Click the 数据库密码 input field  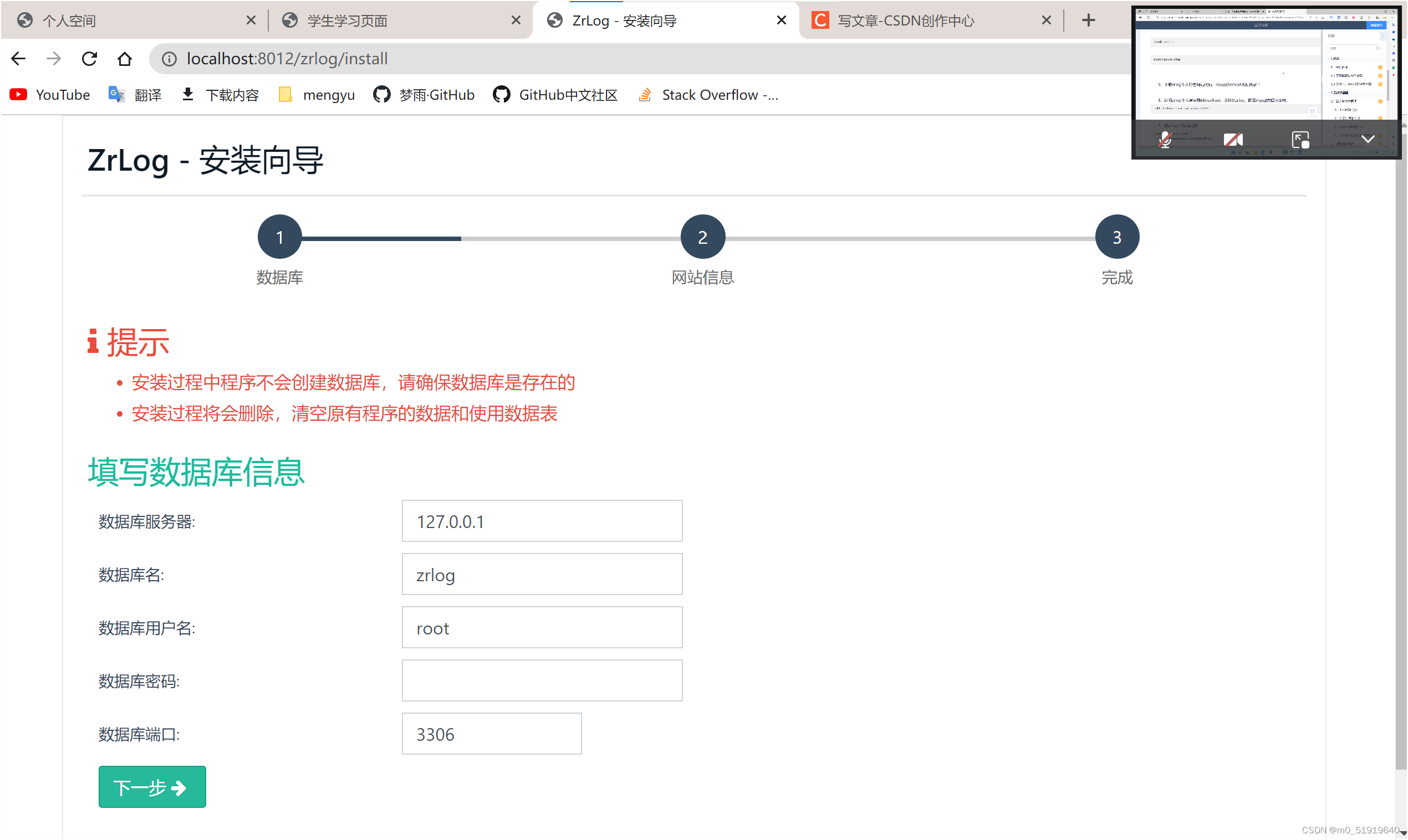click(x=542, y=681)
